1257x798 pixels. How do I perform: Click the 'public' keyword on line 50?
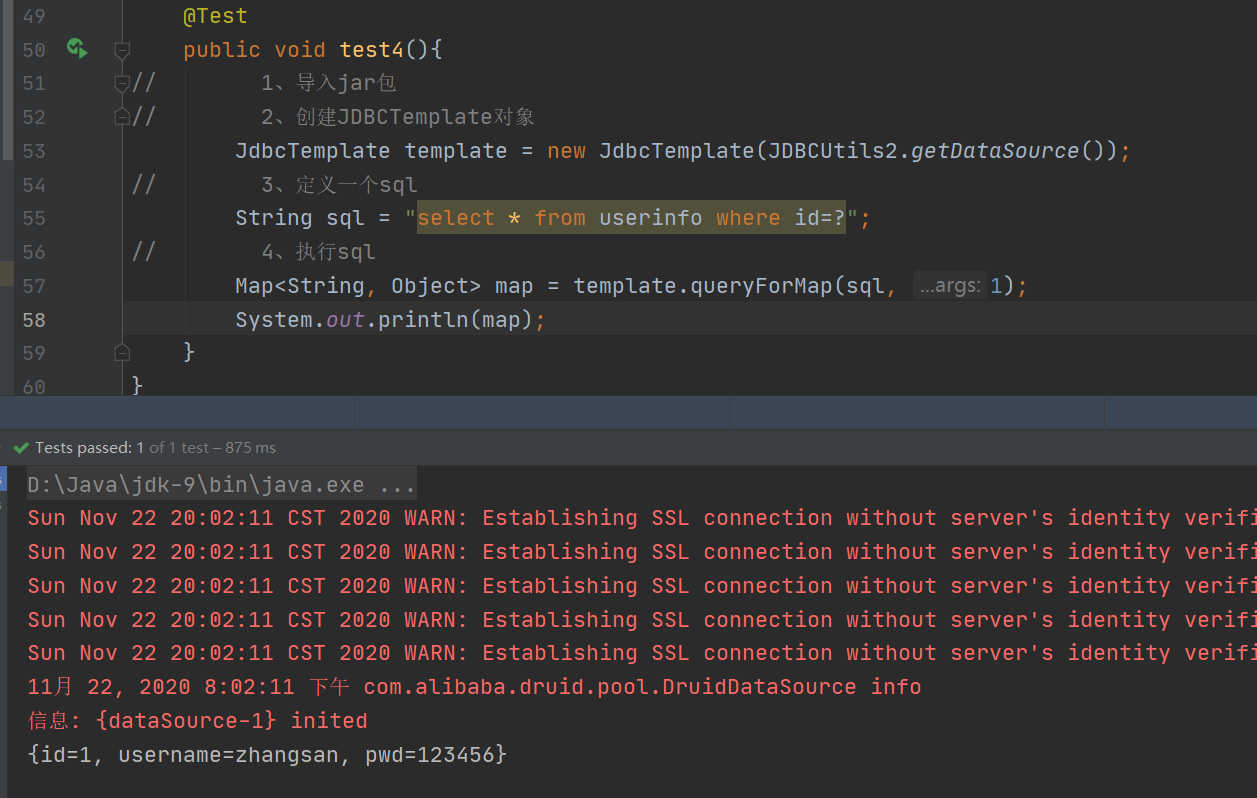222,50
